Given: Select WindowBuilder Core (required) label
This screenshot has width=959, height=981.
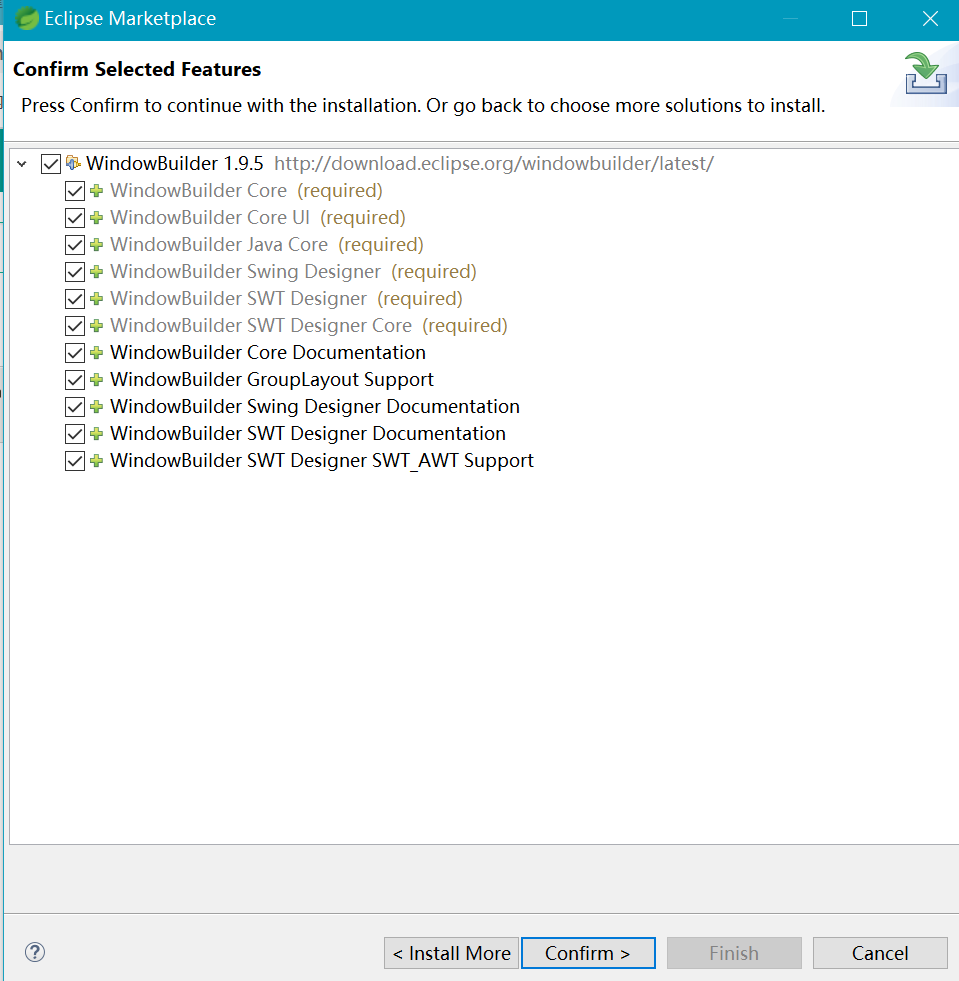Looking at the screenshot, I should [246, 190].
